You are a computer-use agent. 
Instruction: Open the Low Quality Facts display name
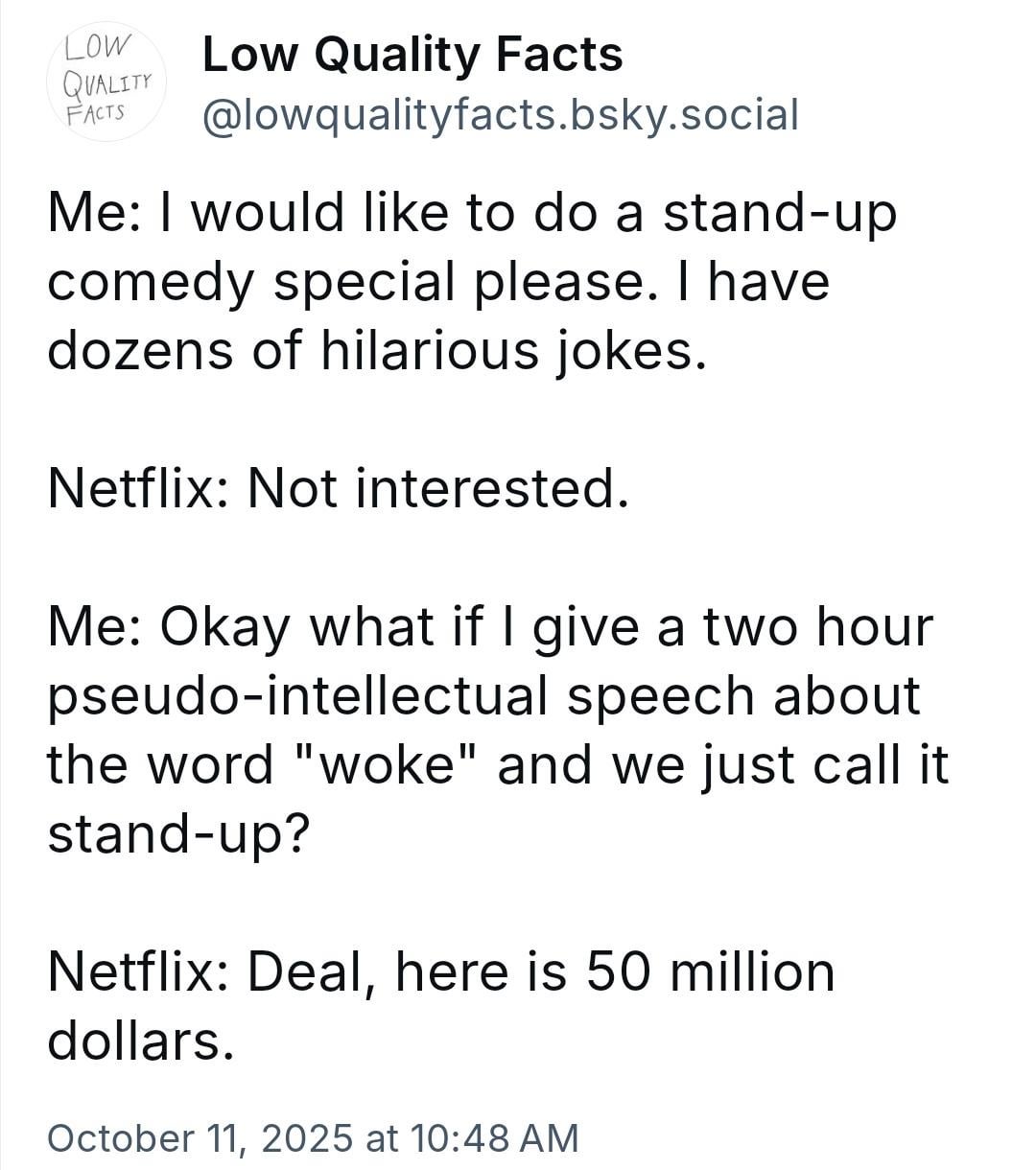(412, 54)
